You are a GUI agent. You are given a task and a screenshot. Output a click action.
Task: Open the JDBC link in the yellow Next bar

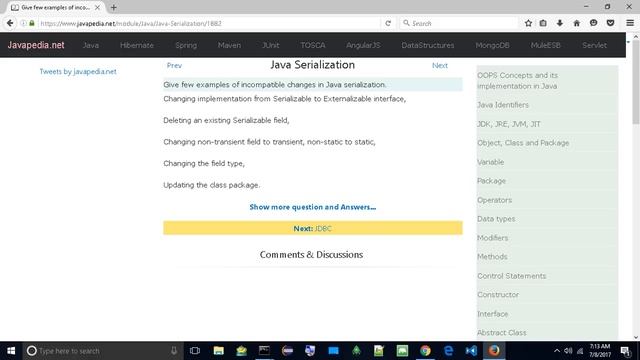point(323,229)
